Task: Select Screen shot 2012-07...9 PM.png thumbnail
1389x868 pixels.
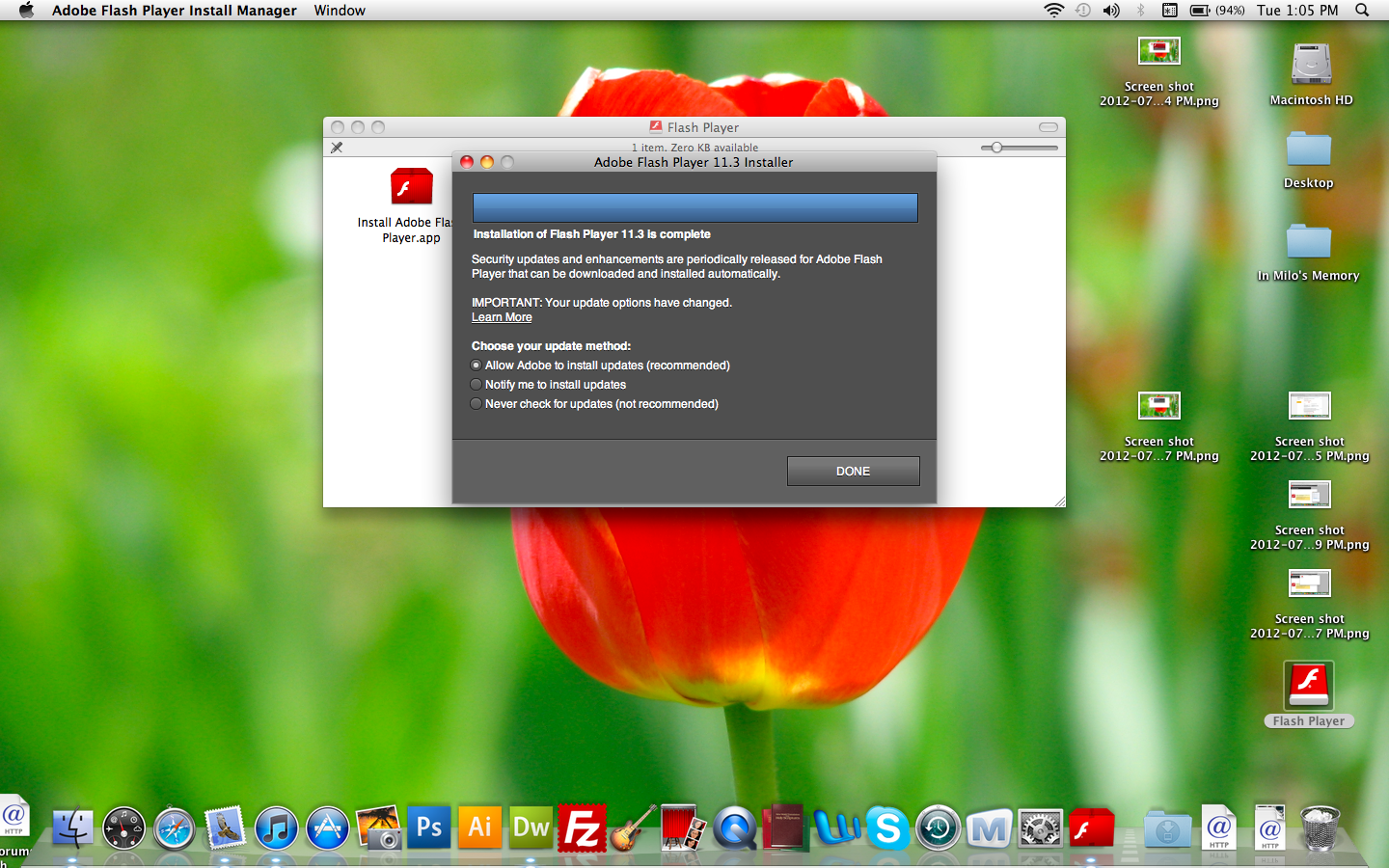Action: pyautogui.click(x=1310, y=494)
